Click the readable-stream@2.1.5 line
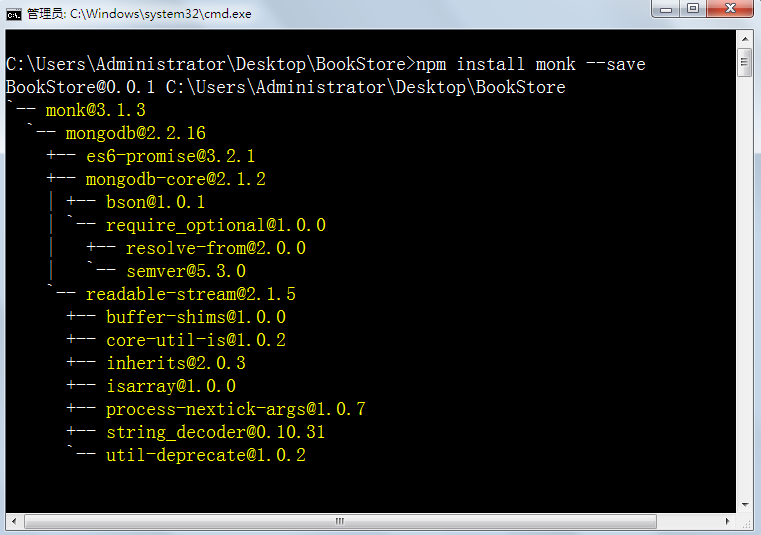 [x=191, y=294]
